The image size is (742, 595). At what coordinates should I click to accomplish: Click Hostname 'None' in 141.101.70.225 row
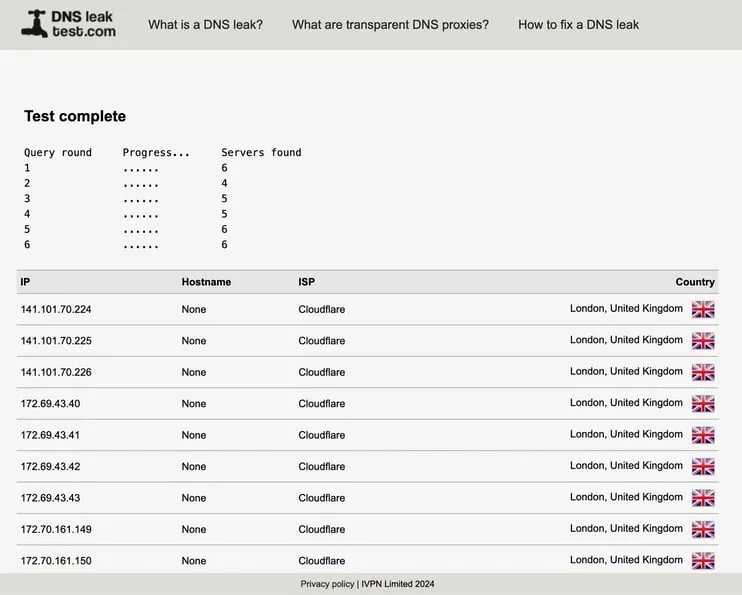(194, 340)
